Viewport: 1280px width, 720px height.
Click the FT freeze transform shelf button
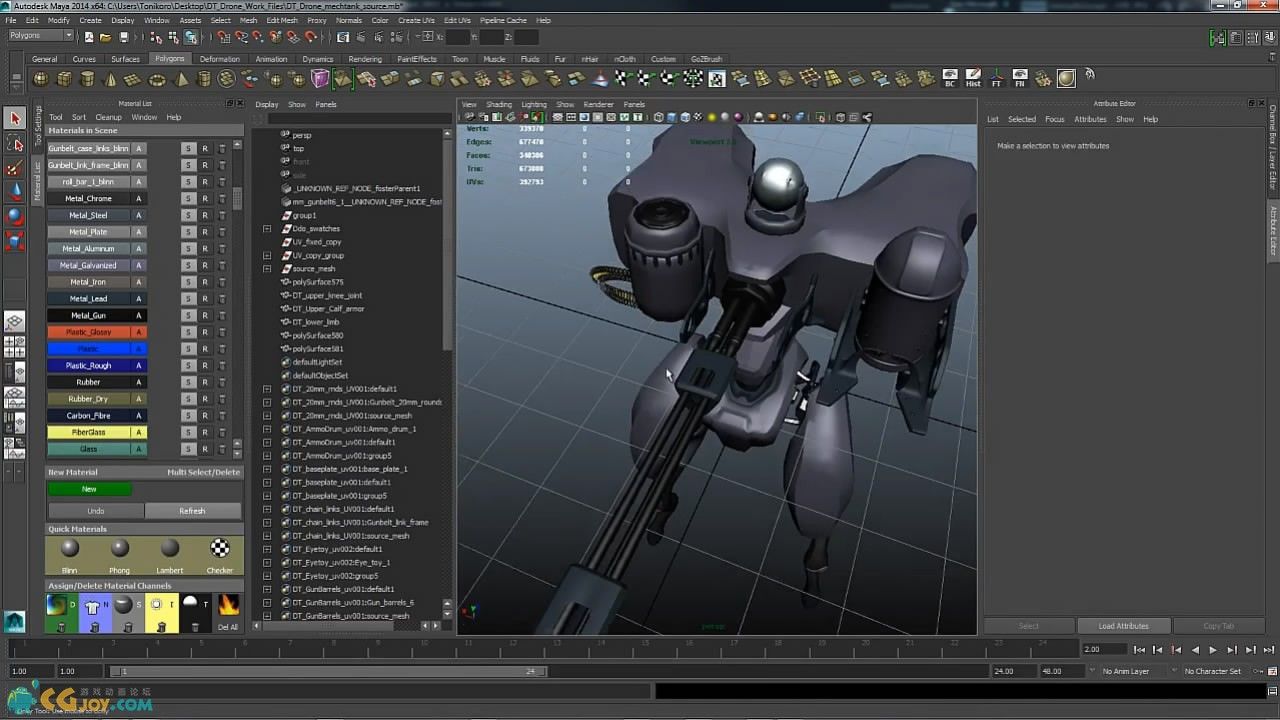[x=996, y=78]
